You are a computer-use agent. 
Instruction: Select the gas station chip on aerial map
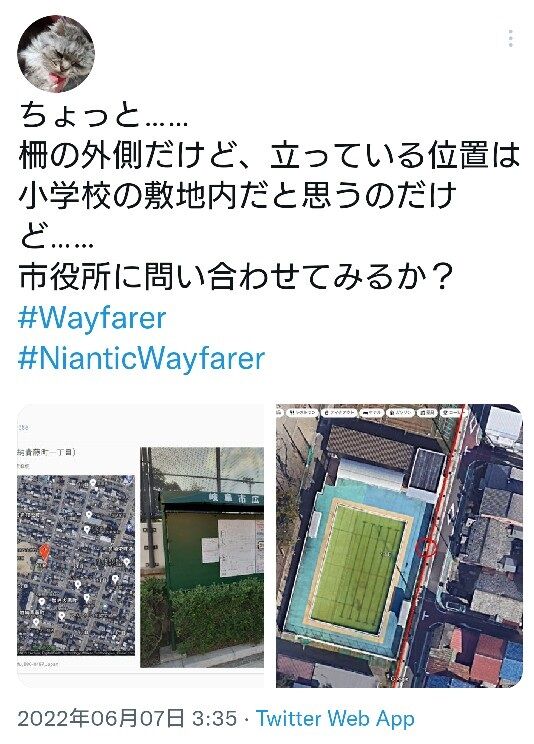tap(401, 412)
